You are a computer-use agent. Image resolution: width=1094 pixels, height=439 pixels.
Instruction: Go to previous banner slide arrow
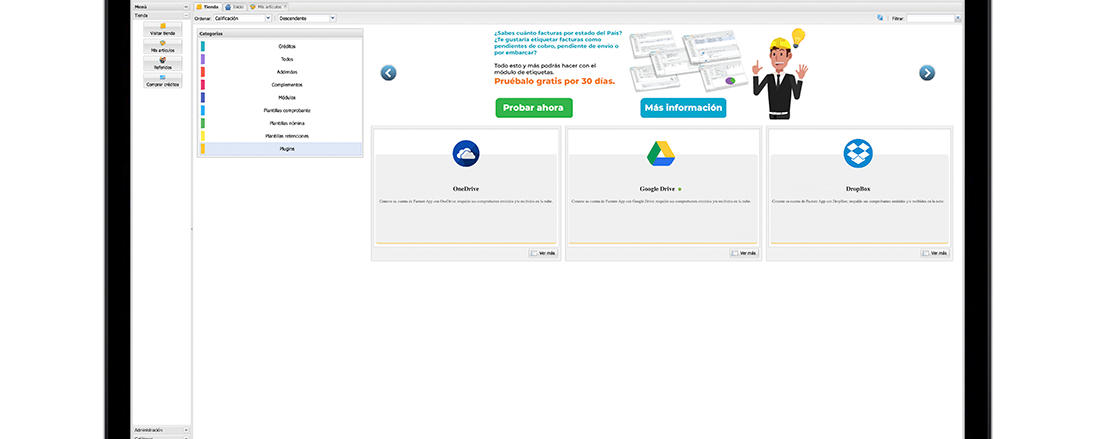[389, 72]
